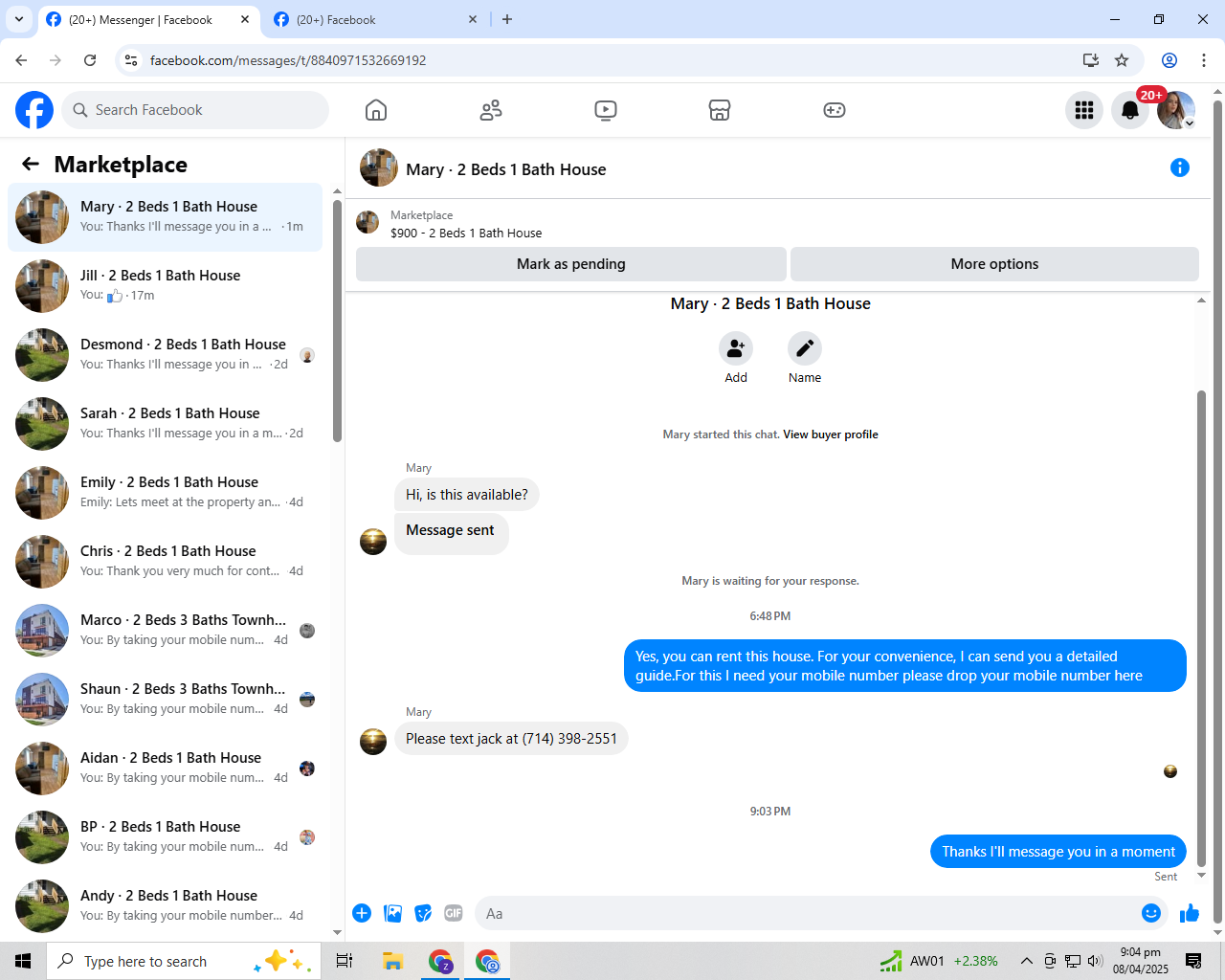Open Shaun's Townhouse conversation

coord(165,700)
